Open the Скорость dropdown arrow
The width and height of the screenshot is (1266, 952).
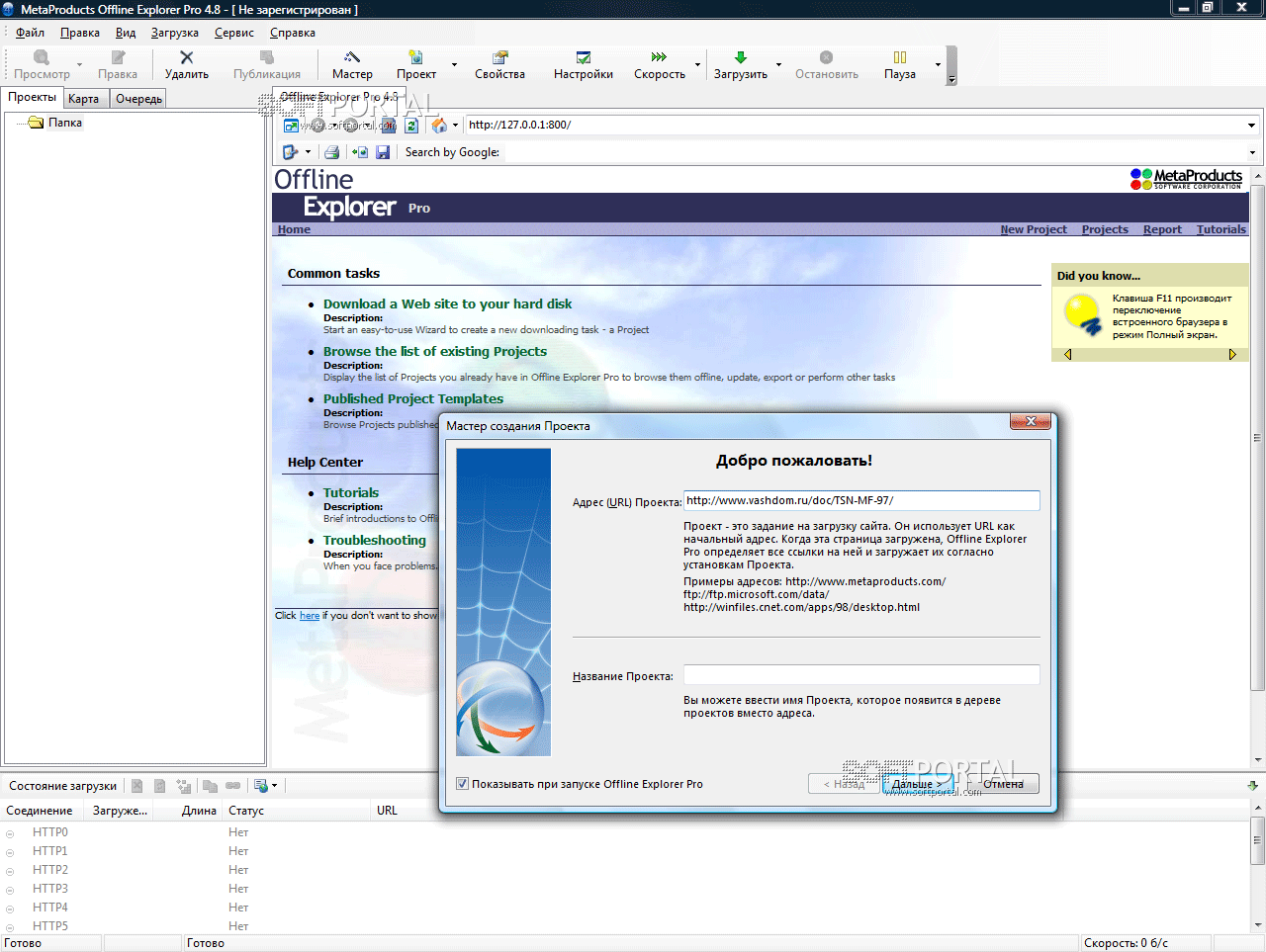click(x=697, y=65)
